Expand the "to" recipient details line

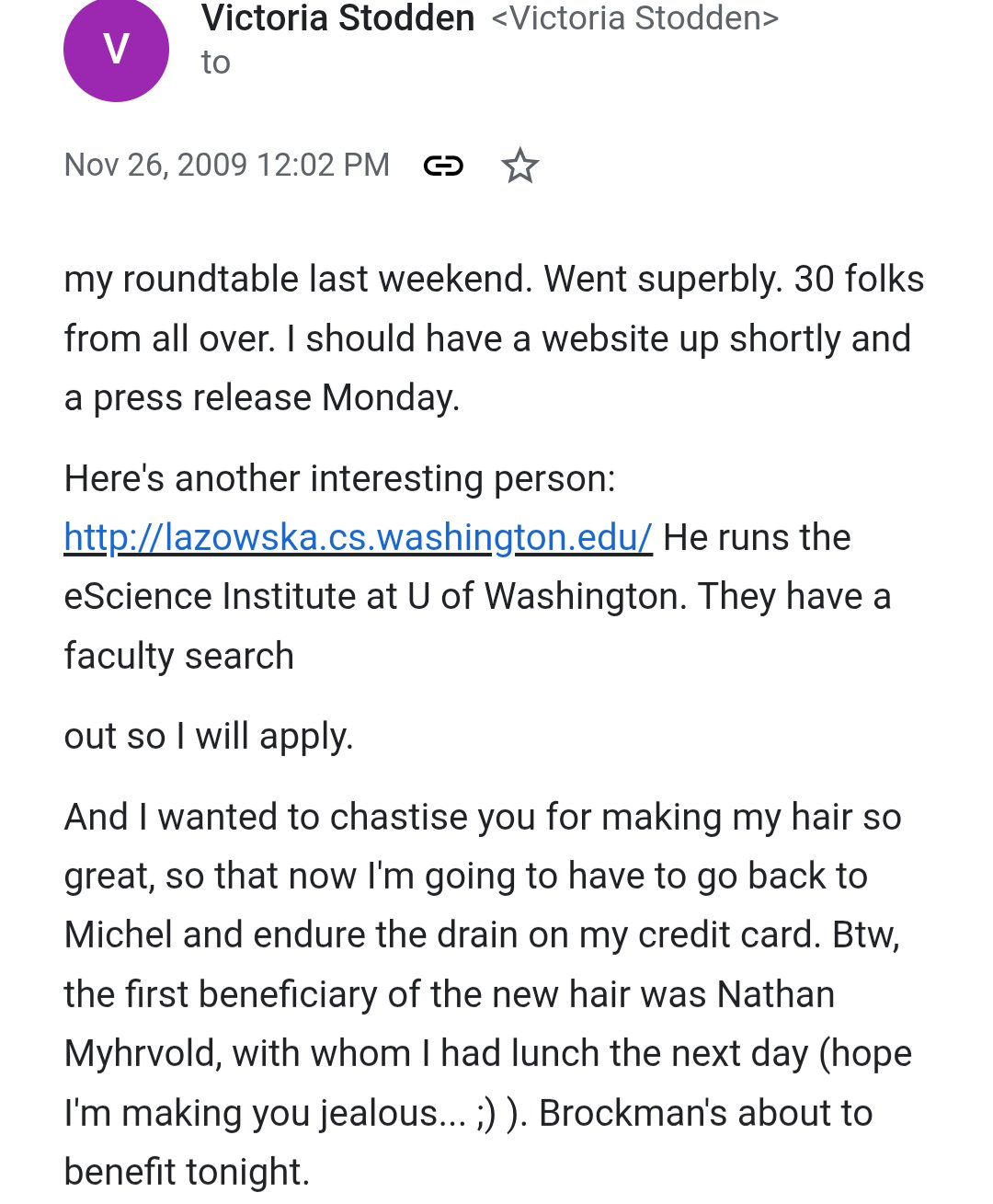pos(216,63)
